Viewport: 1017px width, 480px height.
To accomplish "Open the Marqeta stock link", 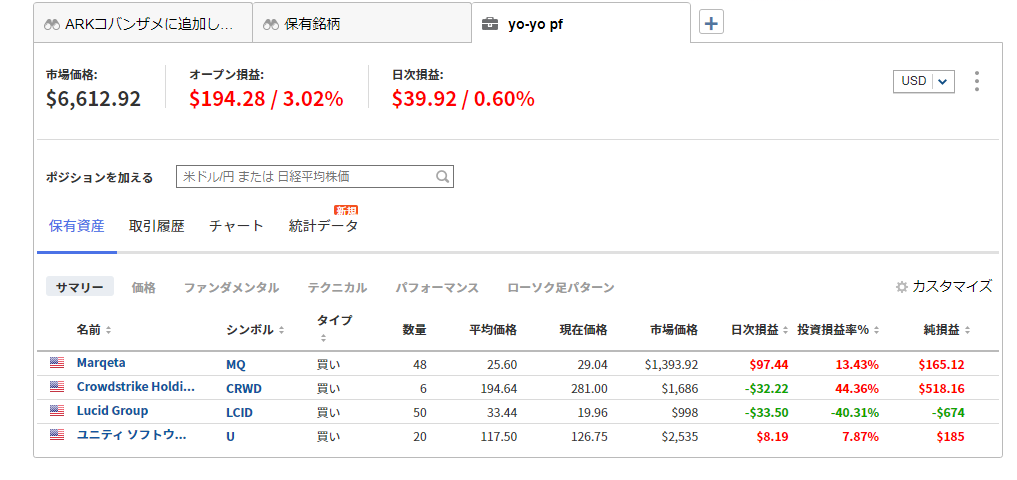I will tap(101, 363).
